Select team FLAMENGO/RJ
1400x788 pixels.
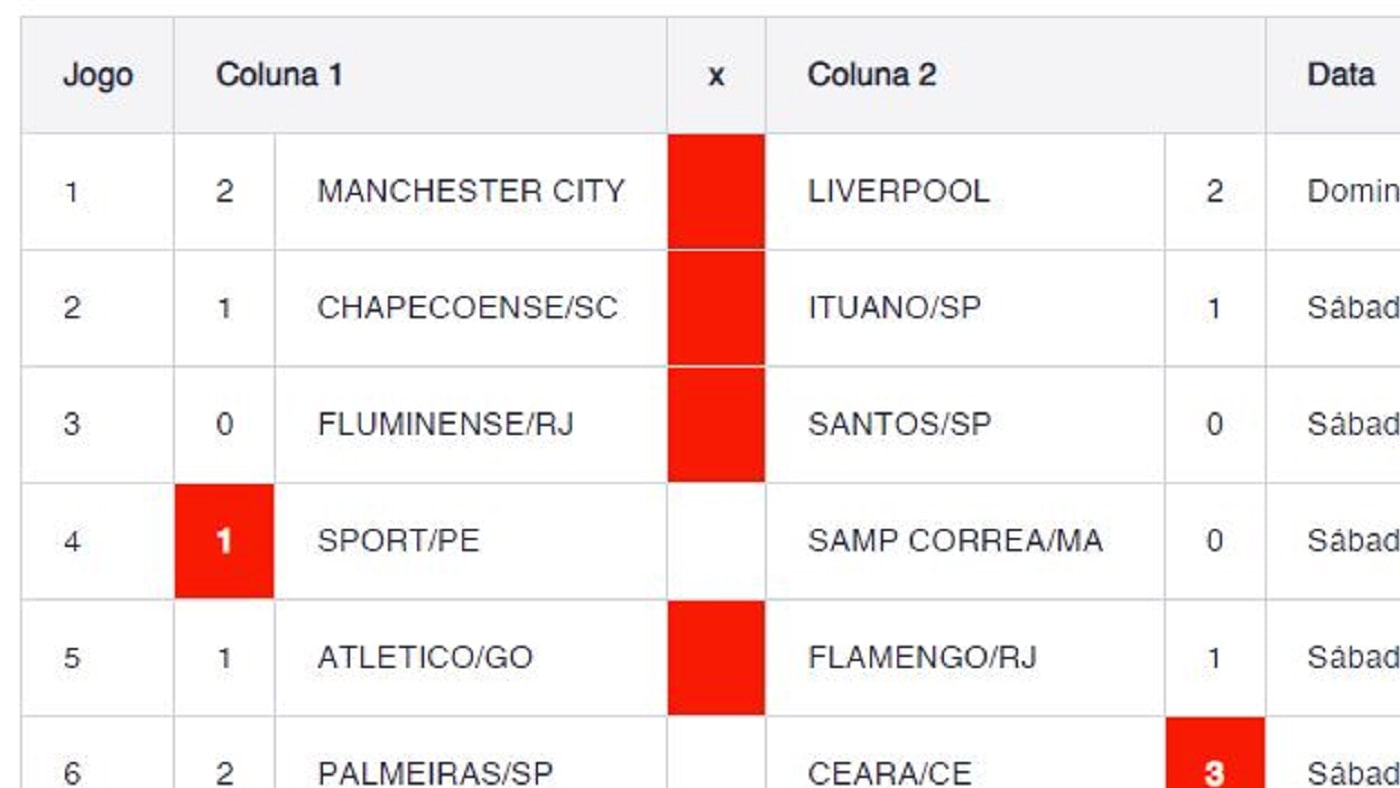922,658
